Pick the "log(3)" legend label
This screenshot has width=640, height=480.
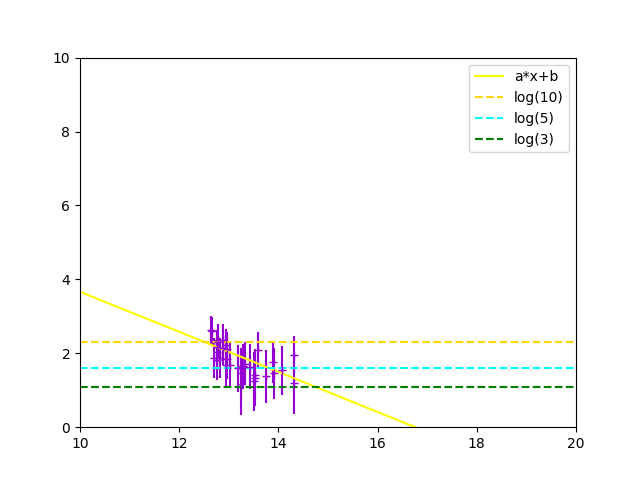pyautogui.click(x=534, y=139)
